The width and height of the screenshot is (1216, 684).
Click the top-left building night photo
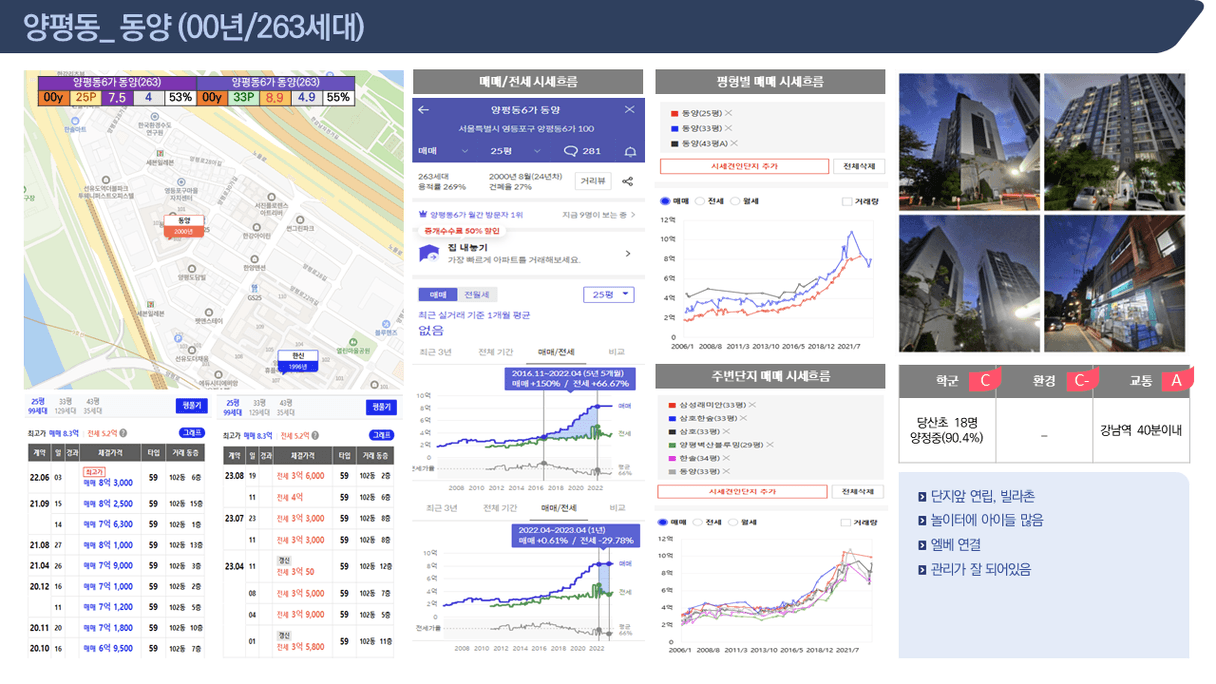coord(969,141)
